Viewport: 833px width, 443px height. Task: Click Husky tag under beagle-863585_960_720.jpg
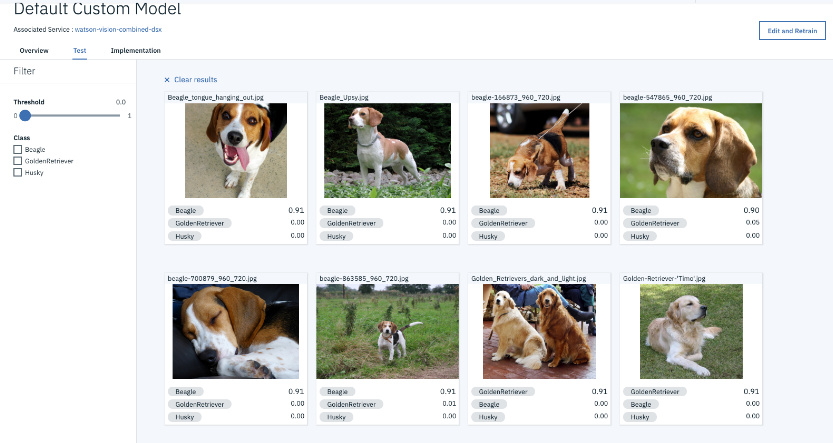[336, 417]
